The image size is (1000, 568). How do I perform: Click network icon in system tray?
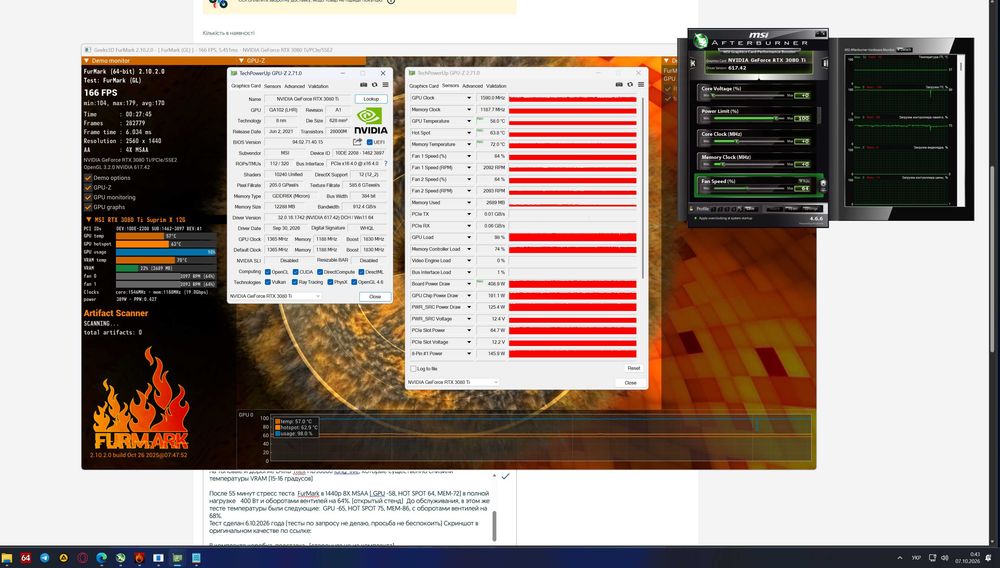(x=932, y=558)
